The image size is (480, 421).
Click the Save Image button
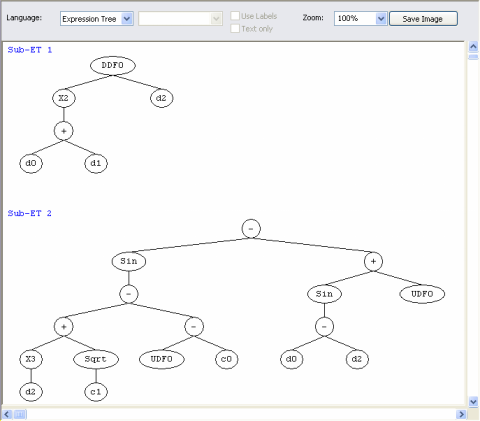423,19
